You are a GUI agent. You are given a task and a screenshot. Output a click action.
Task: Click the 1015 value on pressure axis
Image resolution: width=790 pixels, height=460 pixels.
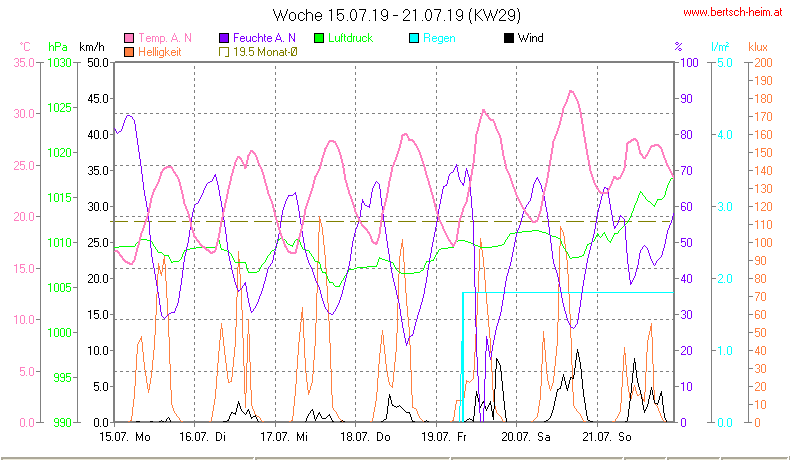coord(59,198)
